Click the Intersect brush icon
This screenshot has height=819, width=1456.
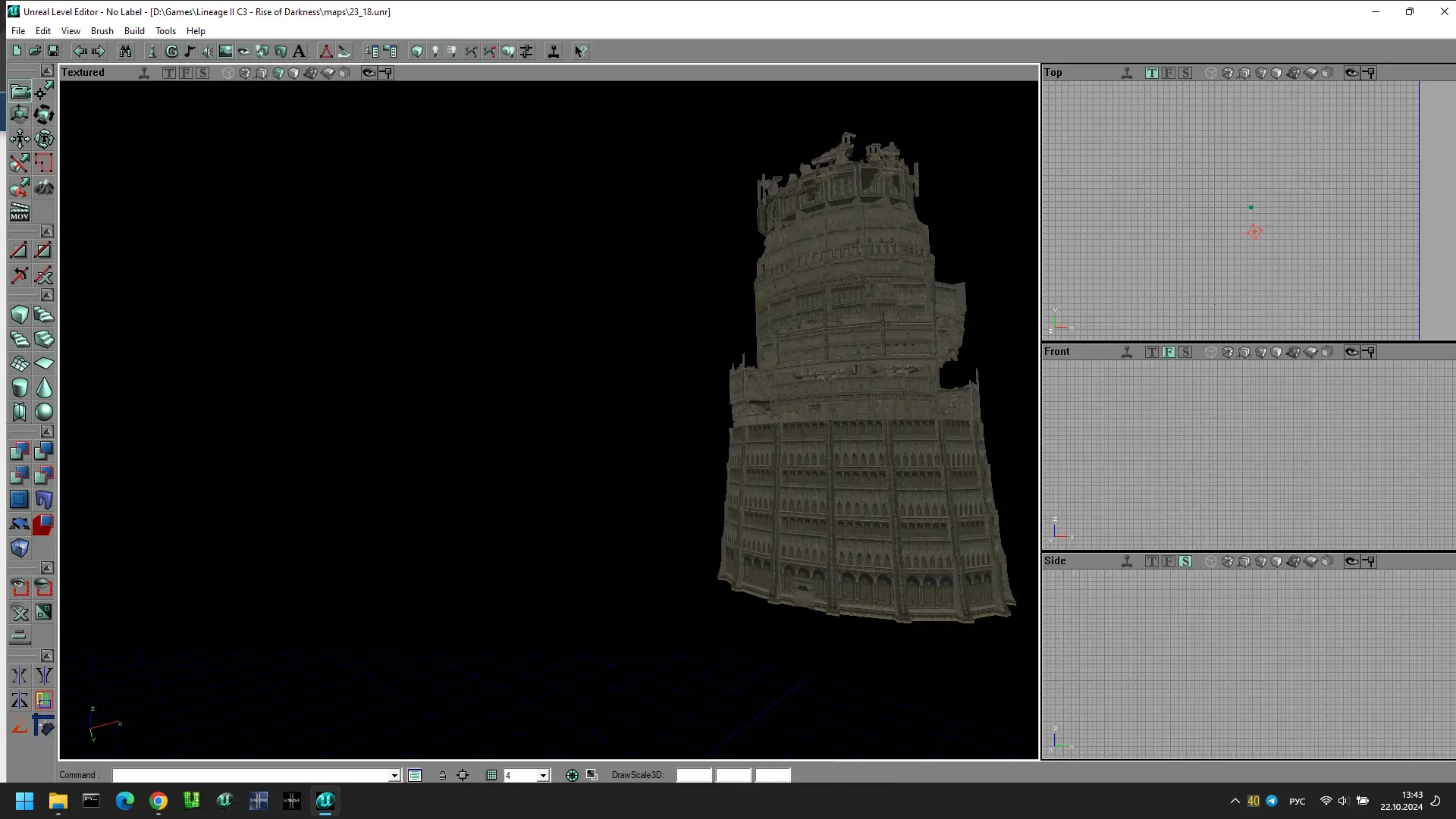20,475
